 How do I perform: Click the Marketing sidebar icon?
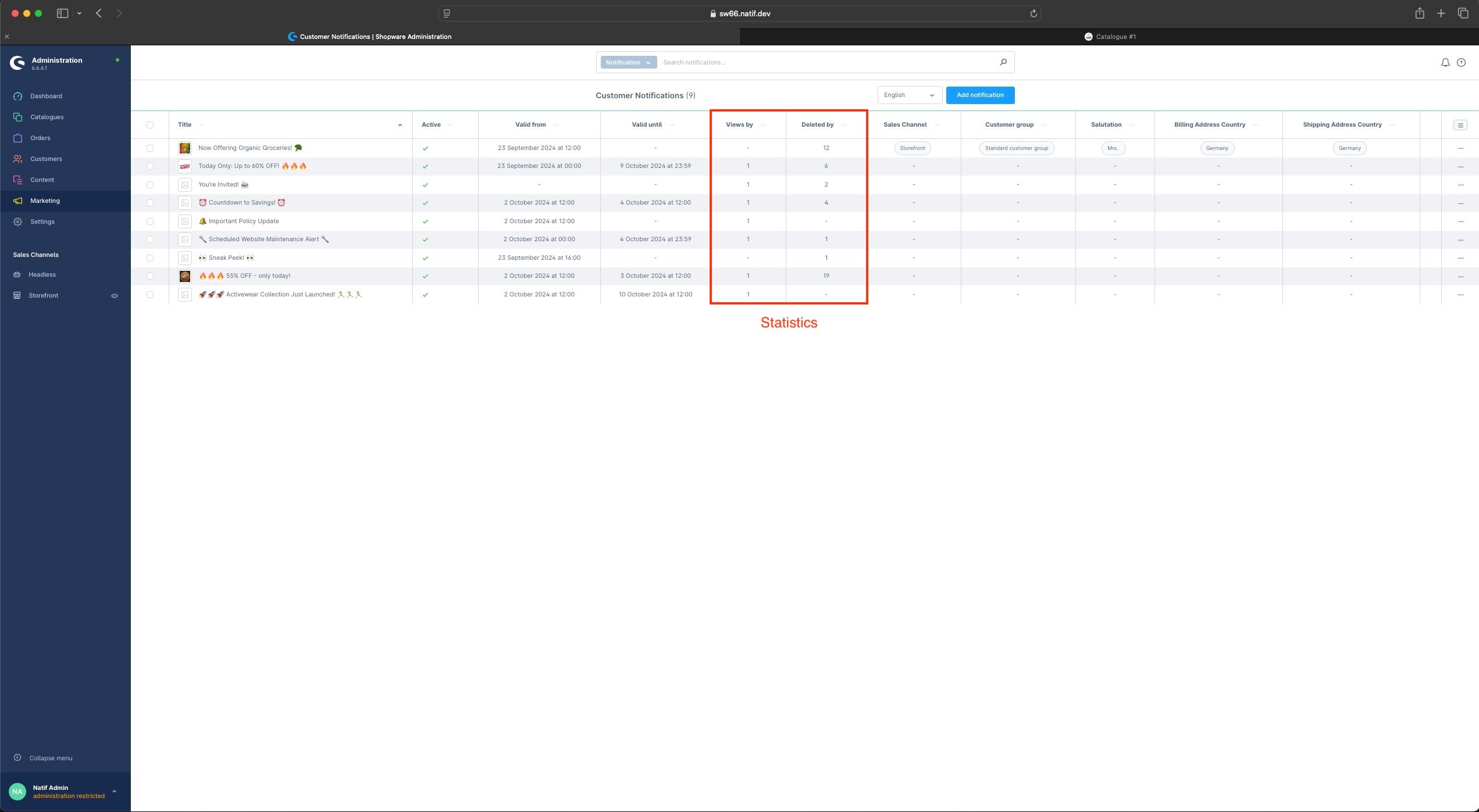pos(17,201)
